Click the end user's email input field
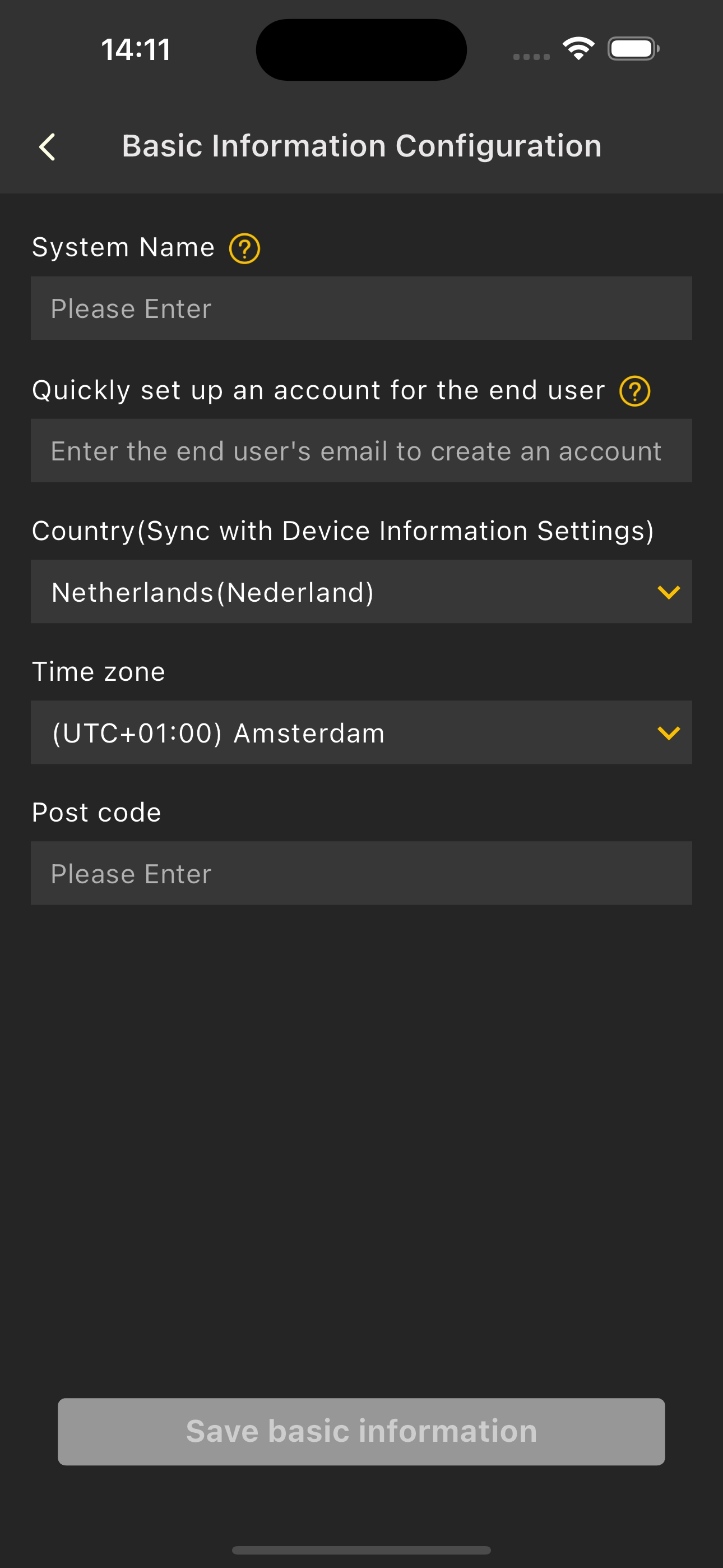The height and width of the screenshot is (1568, 723). tap(361, 451)
